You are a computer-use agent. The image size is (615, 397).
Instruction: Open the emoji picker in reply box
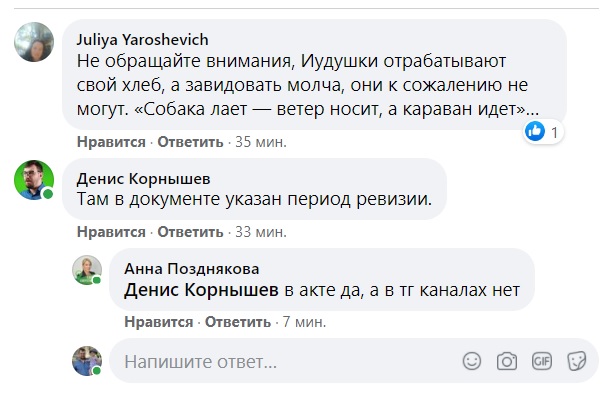pyautogui.click(x=471, y=361)
